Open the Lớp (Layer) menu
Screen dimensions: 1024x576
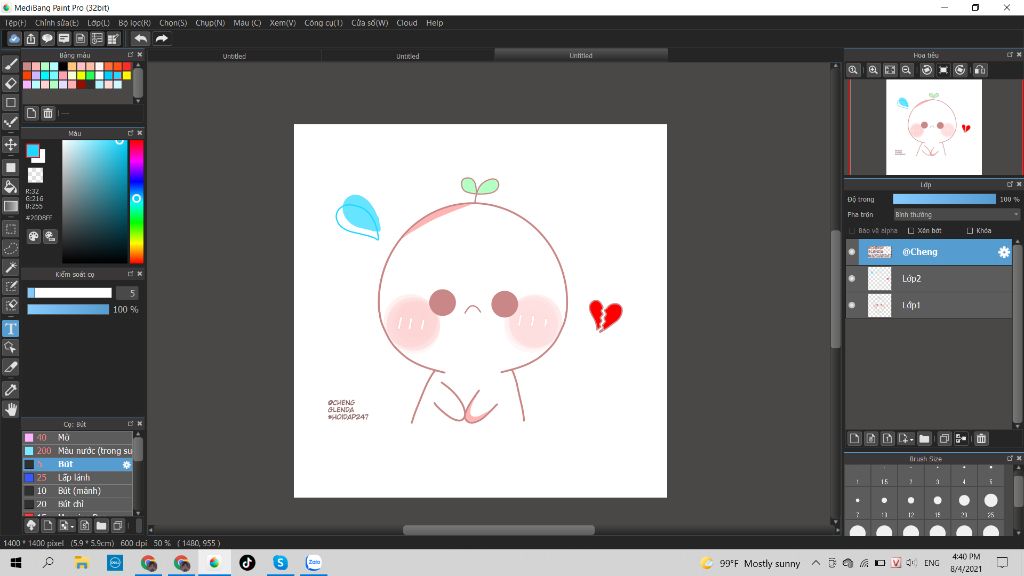[99, 23]
